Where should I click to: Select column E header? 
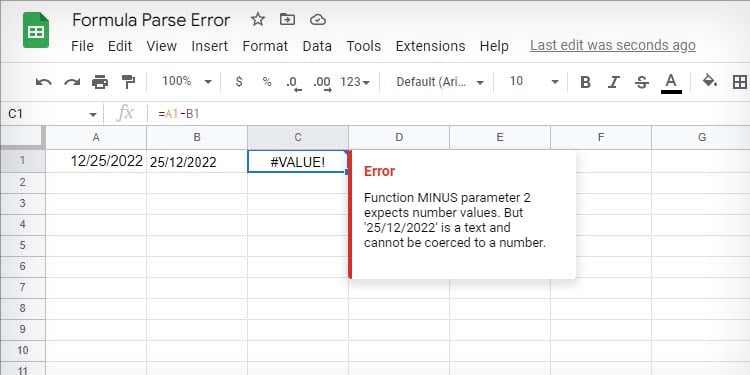500,137
